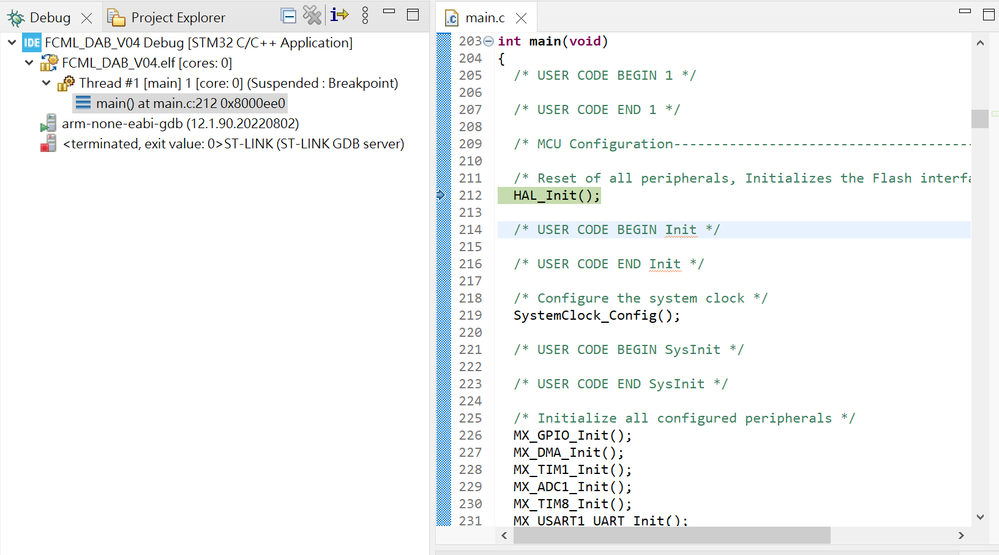Click the USER CODE BEGIN 1 comment
Screen dimensions: 999x555
[605, 75]
